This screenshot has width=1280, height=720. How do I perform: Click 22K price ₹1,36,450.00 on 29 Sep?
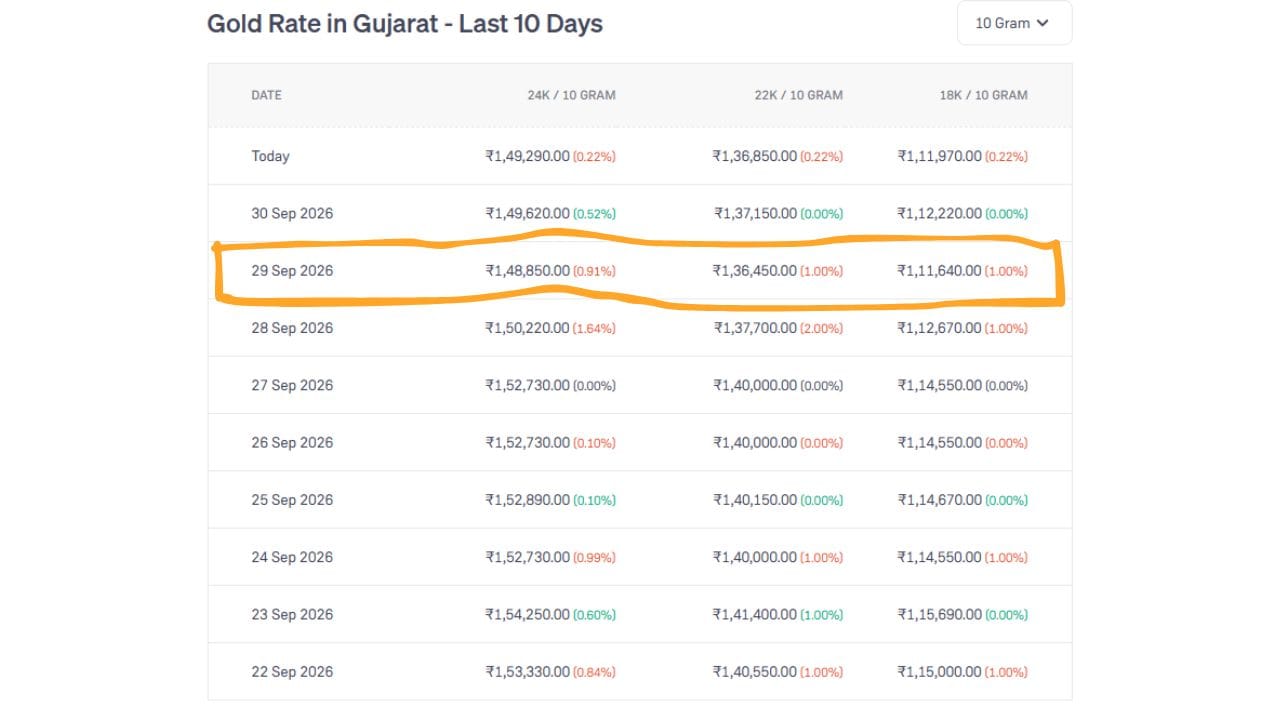[754, 271]
